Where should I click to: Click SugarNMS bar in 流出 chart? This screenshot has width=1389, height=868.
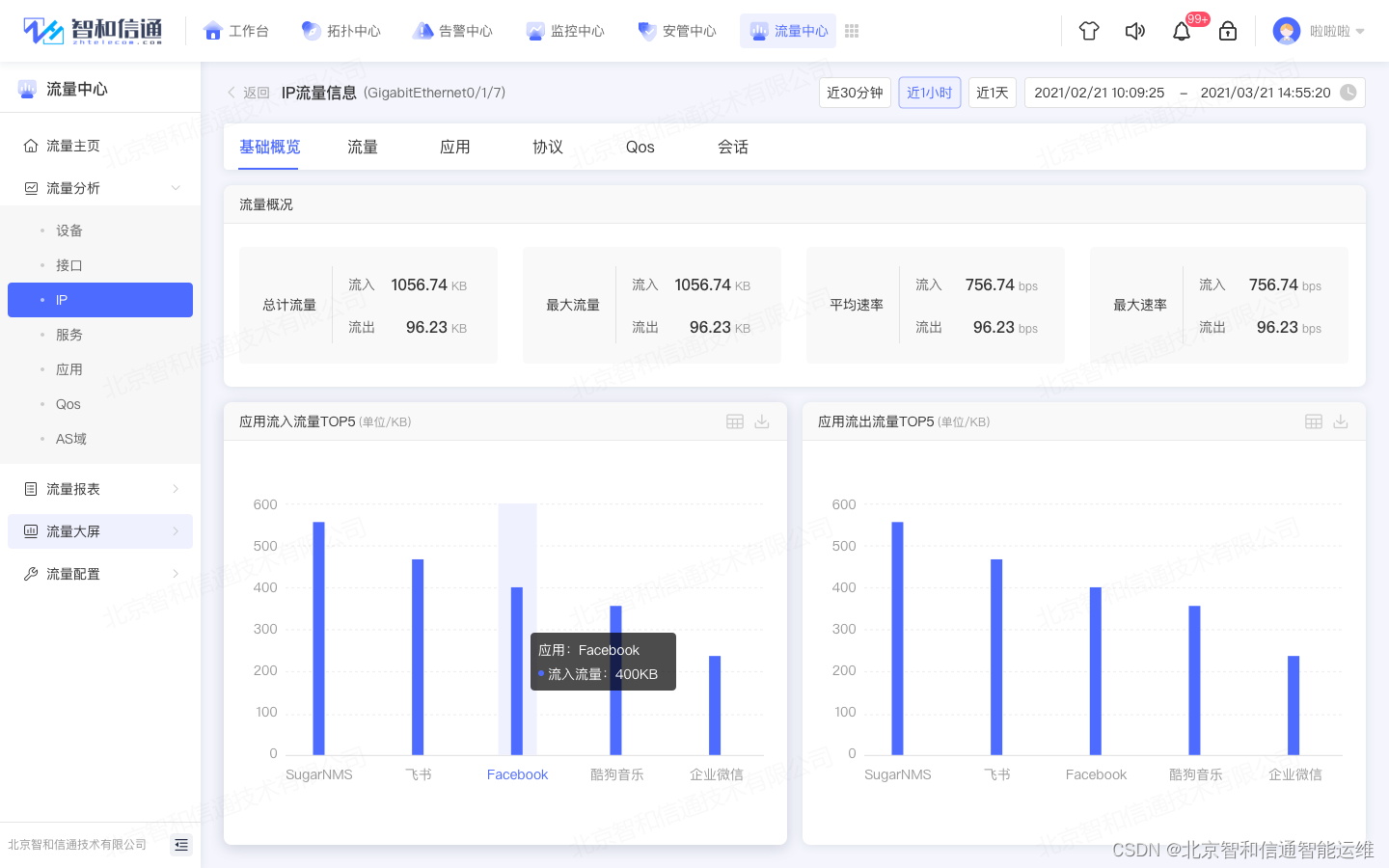898,638
